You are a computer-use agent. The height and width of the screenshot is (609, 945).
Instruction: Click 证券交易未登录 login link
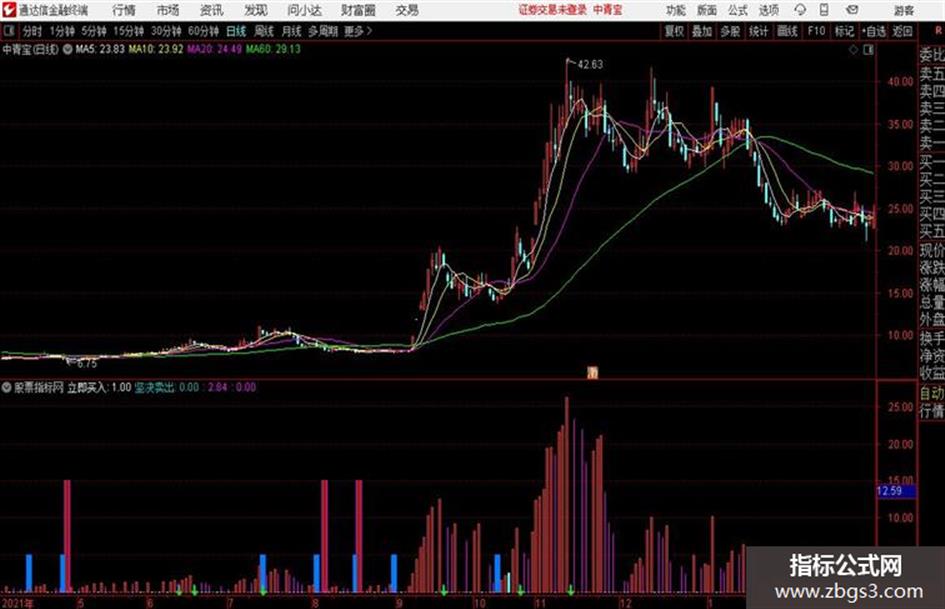(553, 10)
